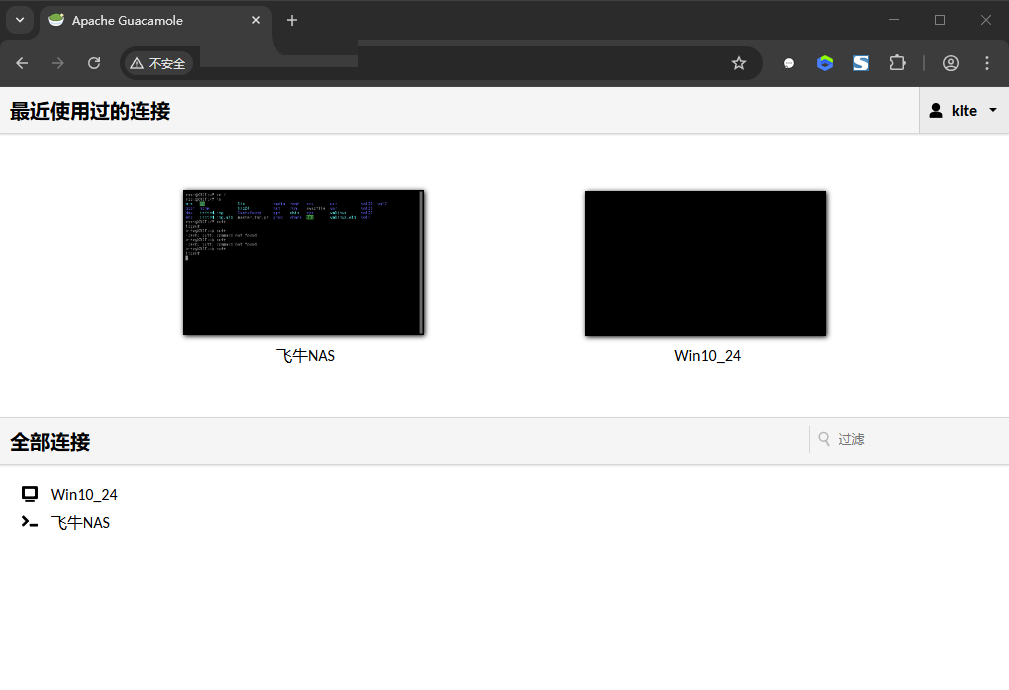Open the Win10_24 recent connection thumbnail
1009x690 pixels.
coord(706,263)
